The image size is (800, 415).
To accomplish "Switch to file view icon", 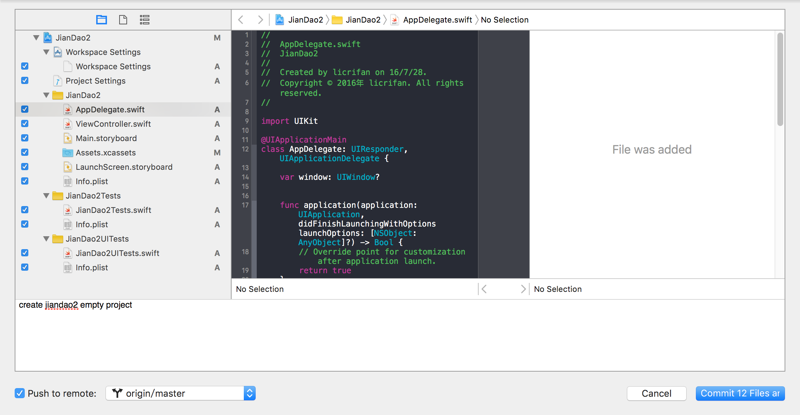I will [x=123, y=20].
